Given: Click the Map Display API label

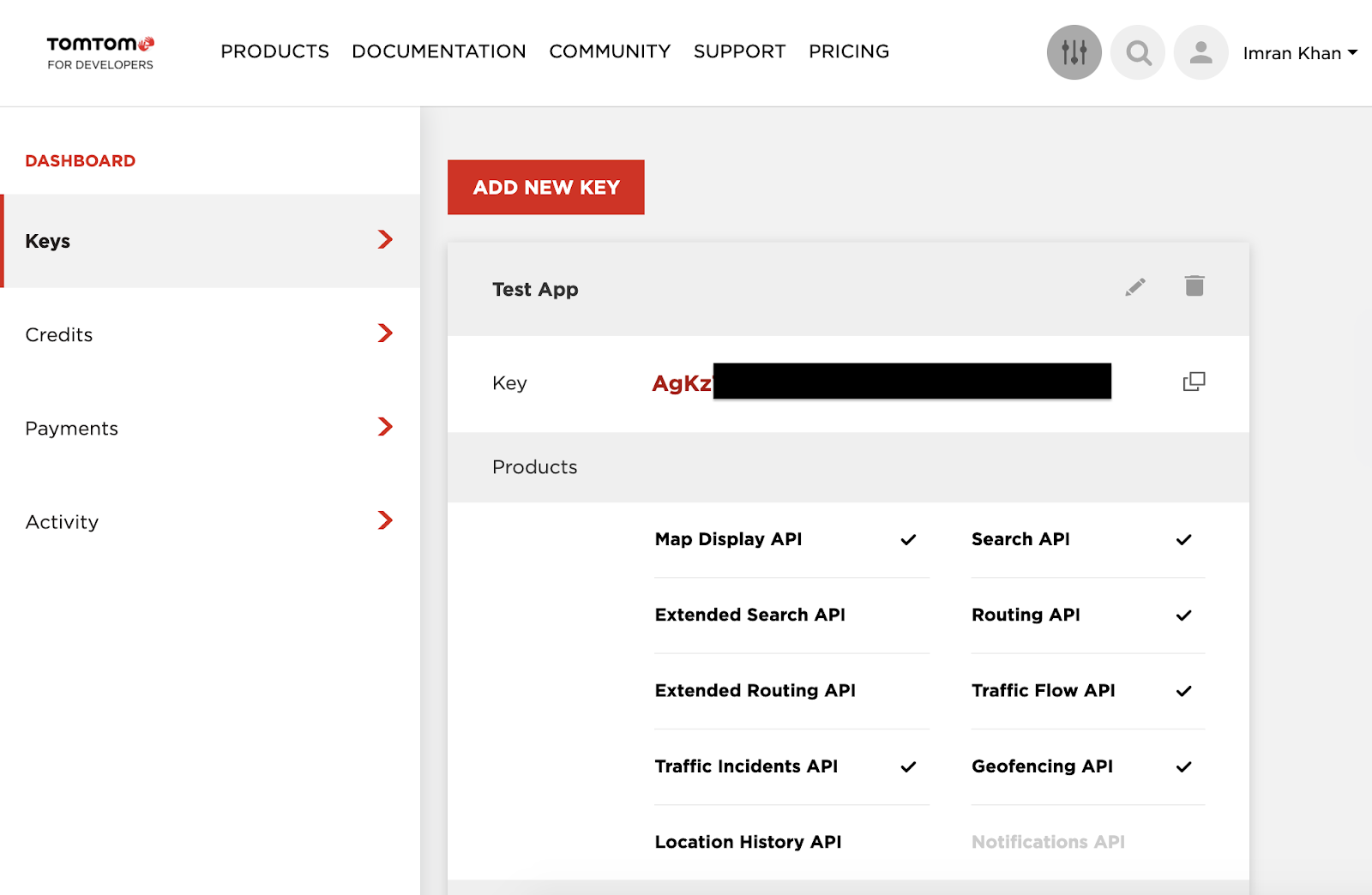Looking at the screenshot, I should point(729,539).
